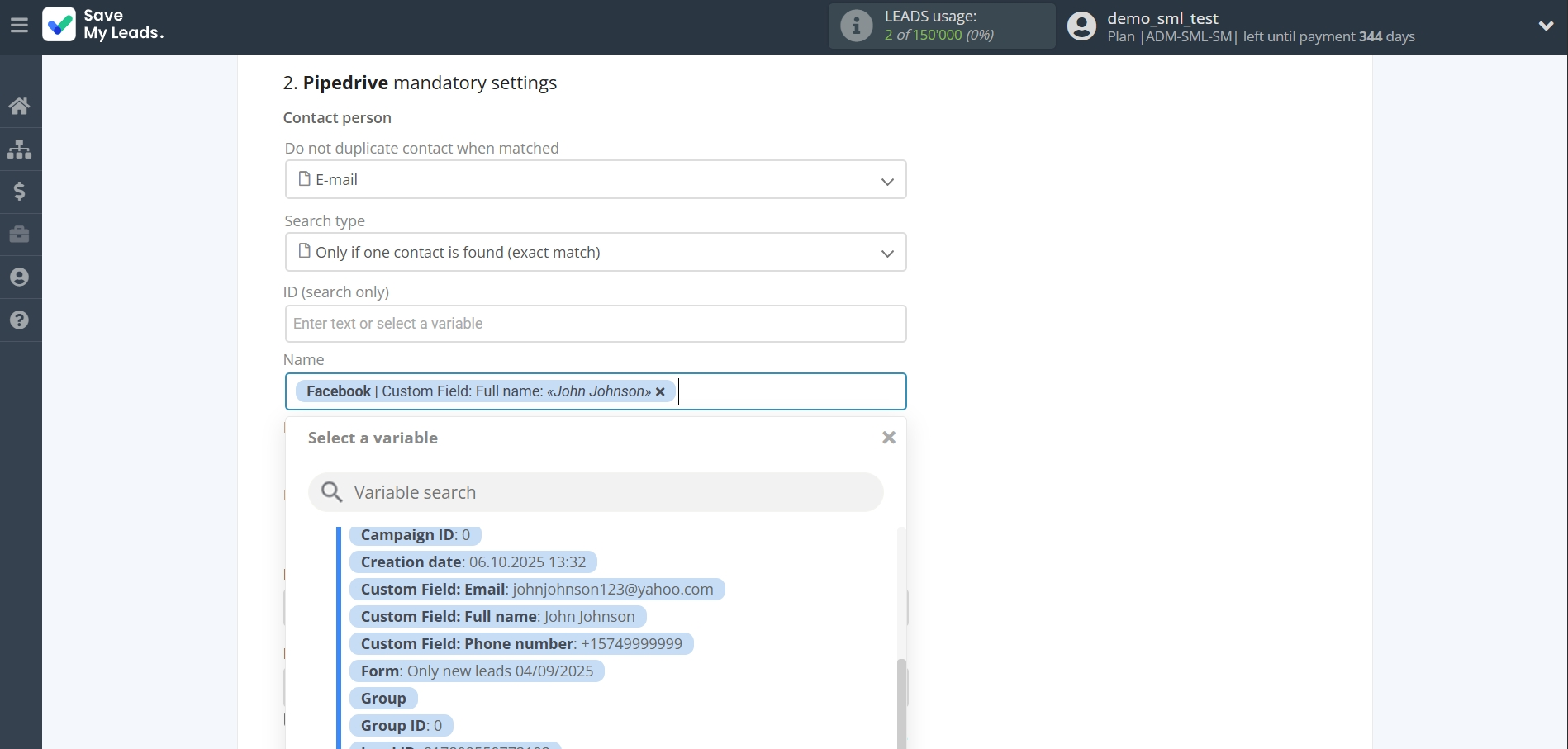Click the Save My Leads logo

[102, 25]
